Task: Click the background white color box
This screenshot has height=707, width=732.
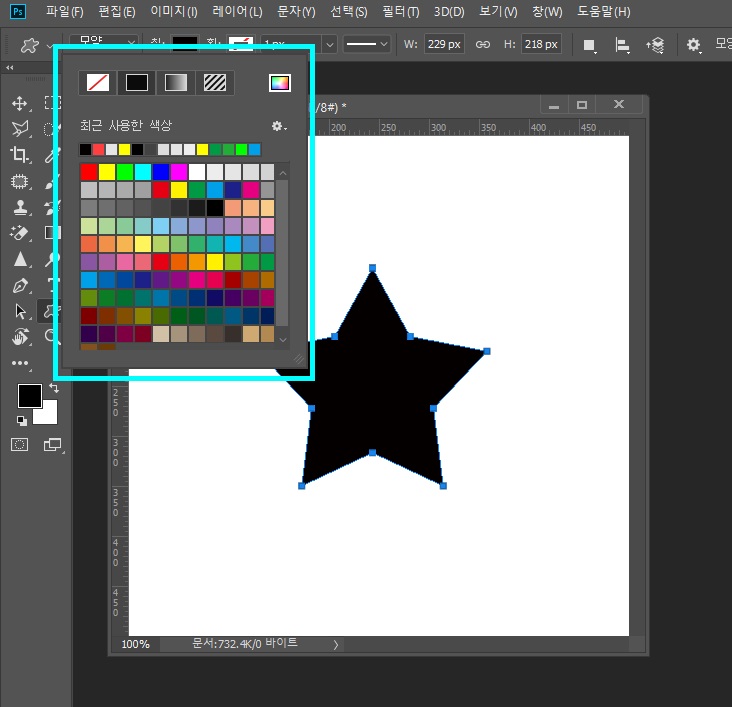Action: click(x=48, y=413)
